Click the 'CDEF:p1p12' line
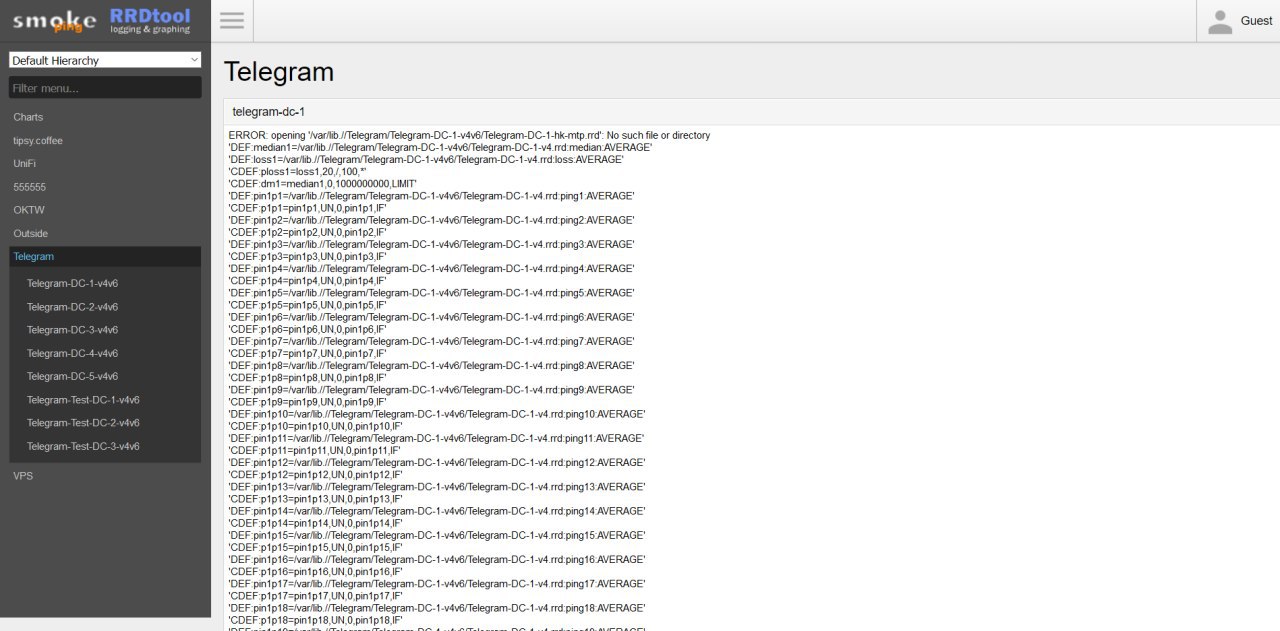Image resolution: width=1280 pixels, height=631 pixels. [315, 474]
